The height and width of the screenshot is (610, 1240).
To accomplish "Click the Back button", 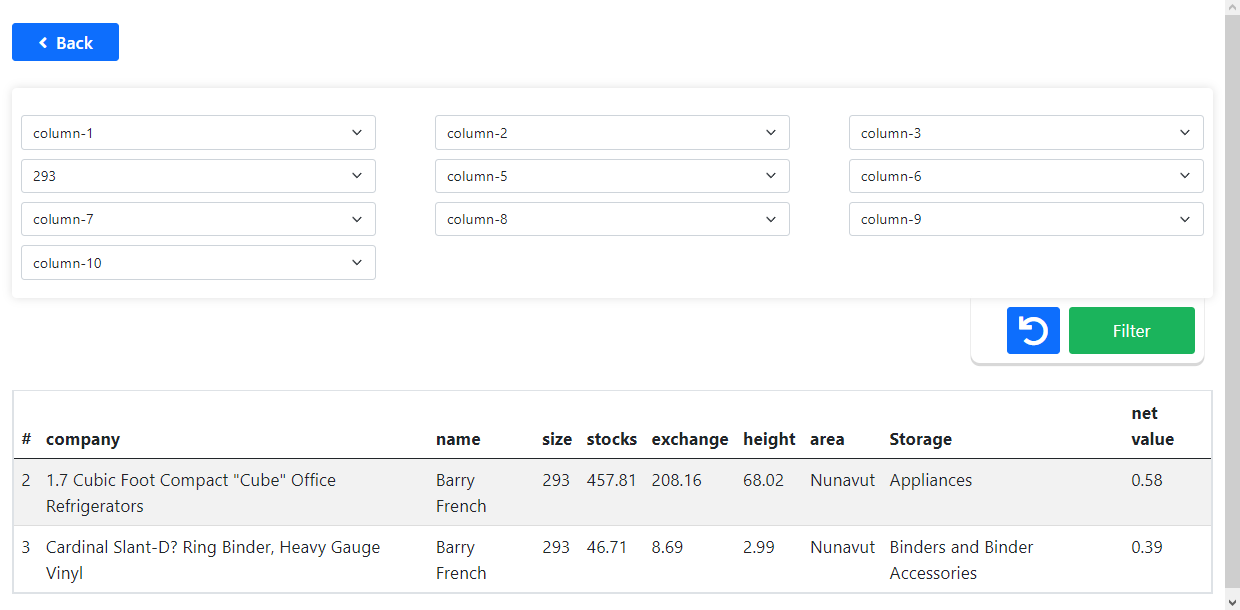I will coord(65,42).
